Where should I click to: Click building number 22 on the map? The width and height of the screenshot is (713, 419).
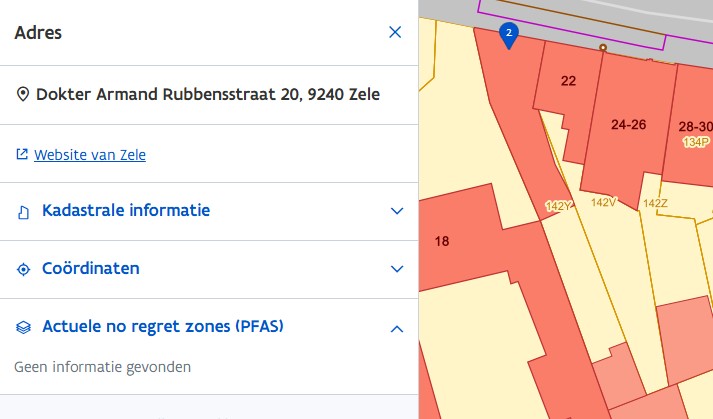coord(568,81)
